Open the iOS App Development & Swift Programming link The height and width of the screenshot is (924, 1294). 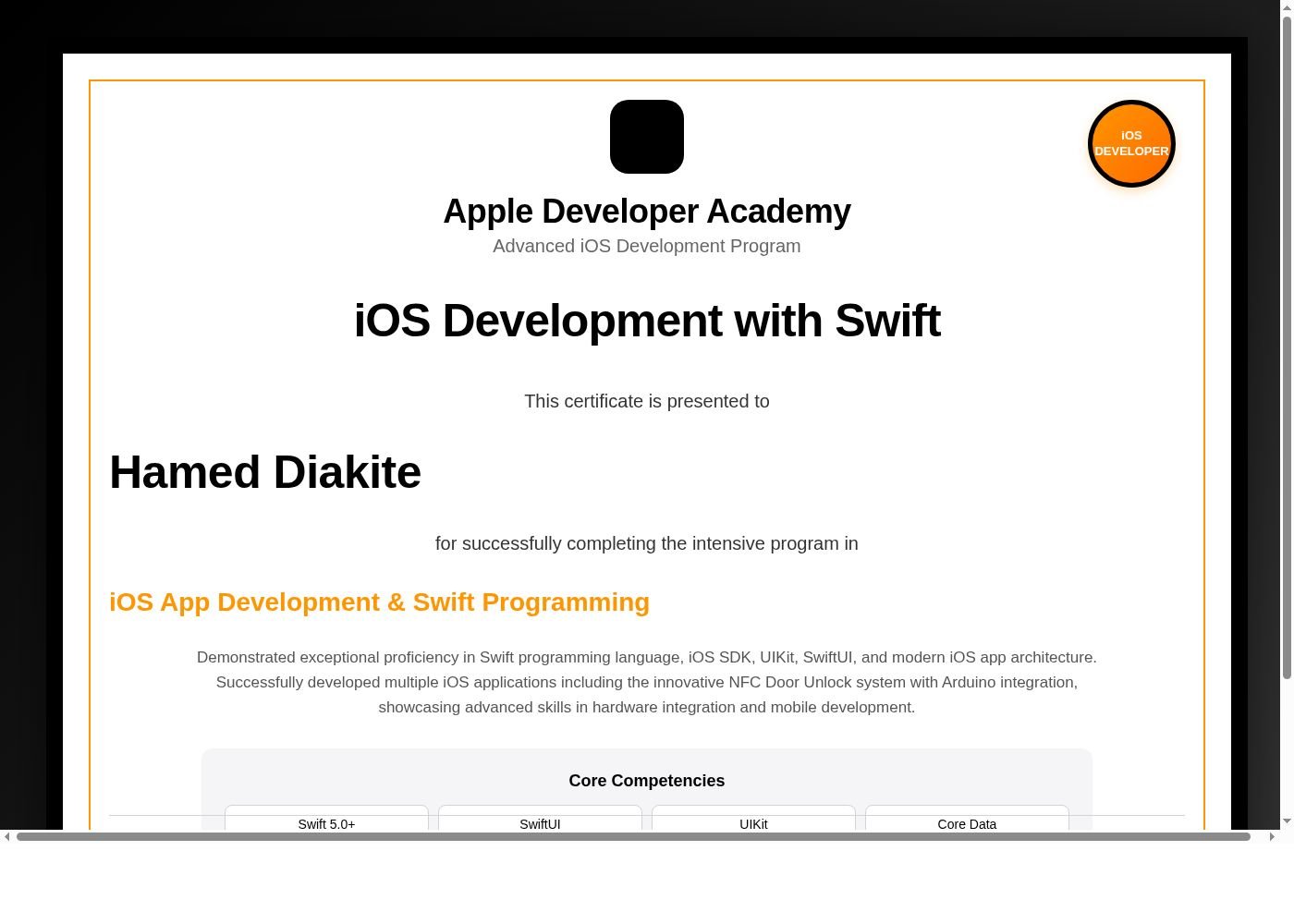[379, 602]
